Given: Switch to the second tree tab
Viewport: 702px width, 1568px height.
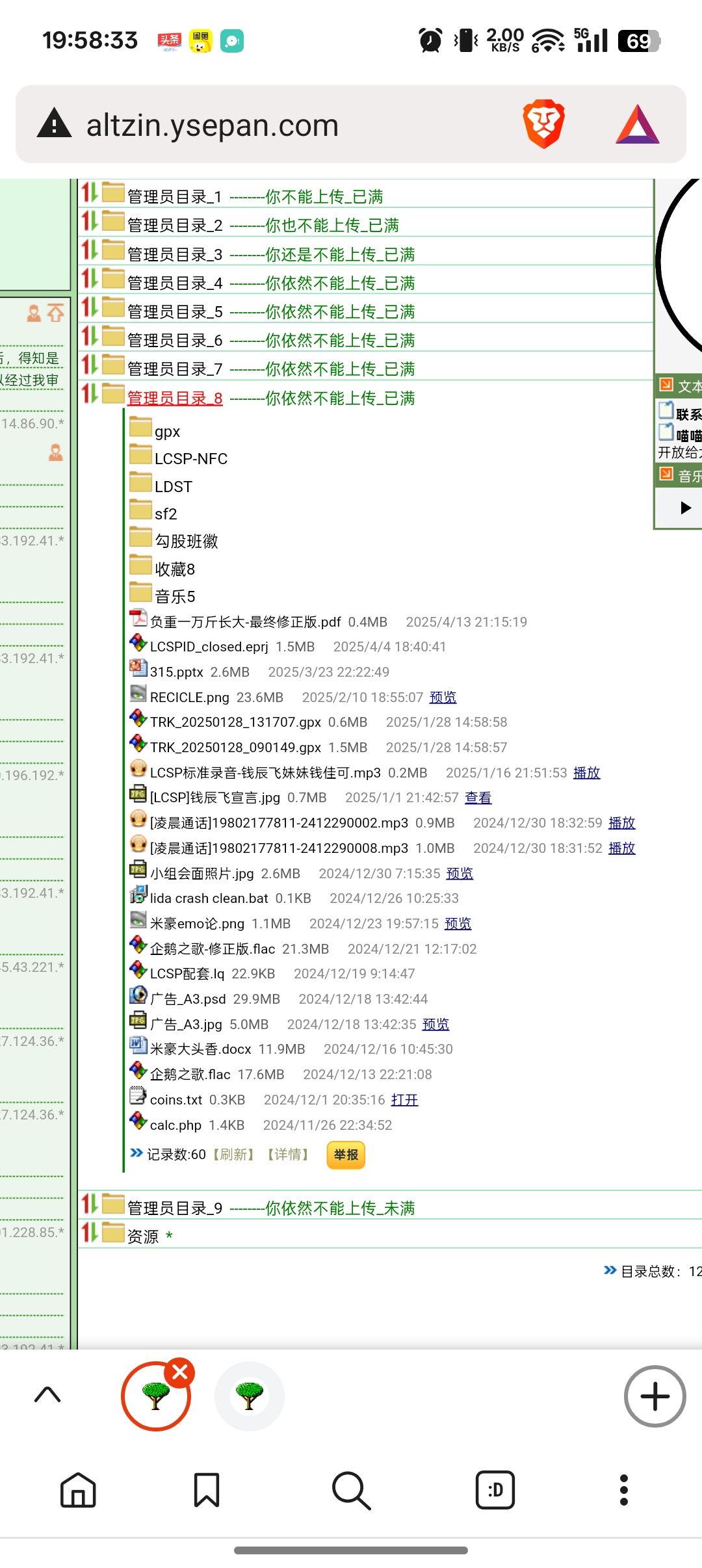Looking at the screenshot, I should pos(250,1396).
